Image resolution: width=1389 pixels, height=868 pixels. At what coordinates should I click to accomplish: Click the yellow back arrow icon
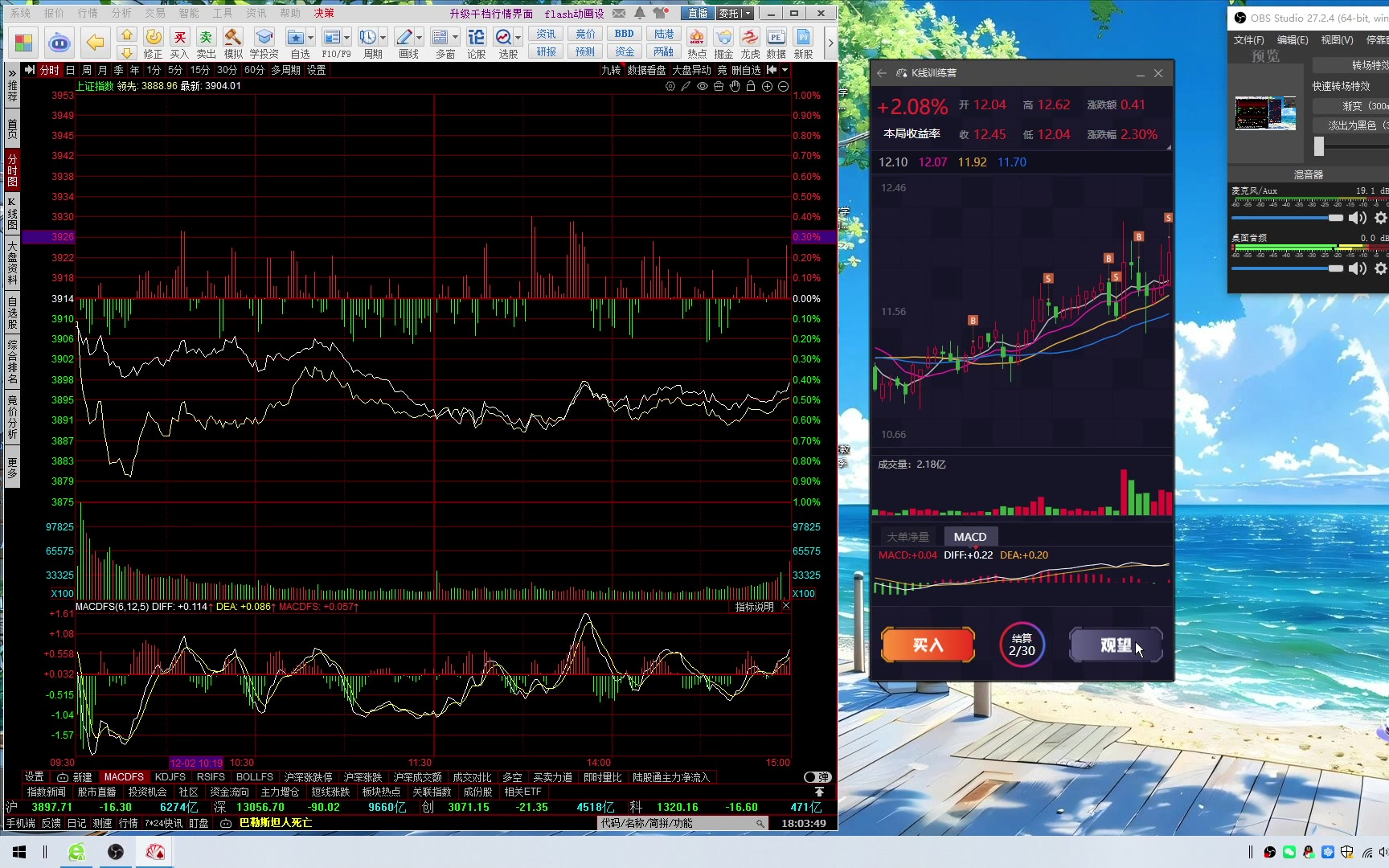pos(95,43)
